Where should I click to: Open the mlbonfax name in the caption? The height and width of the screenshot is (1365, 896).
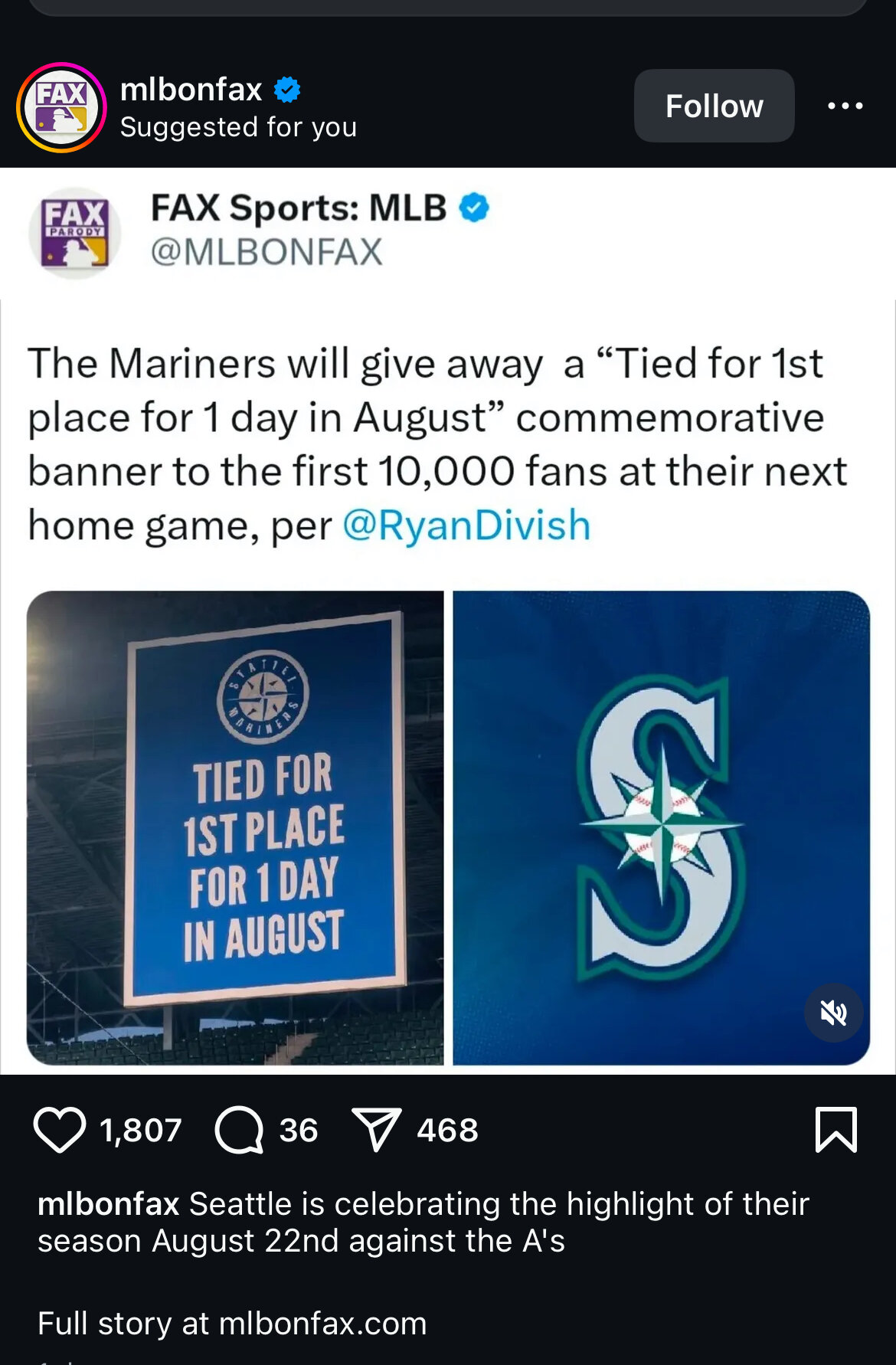point(108,1203)
